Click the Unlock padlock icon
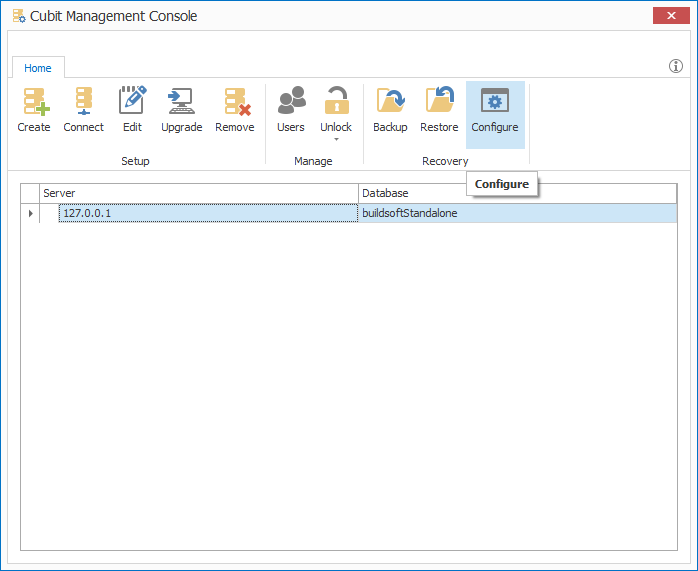 pos(336,102)
